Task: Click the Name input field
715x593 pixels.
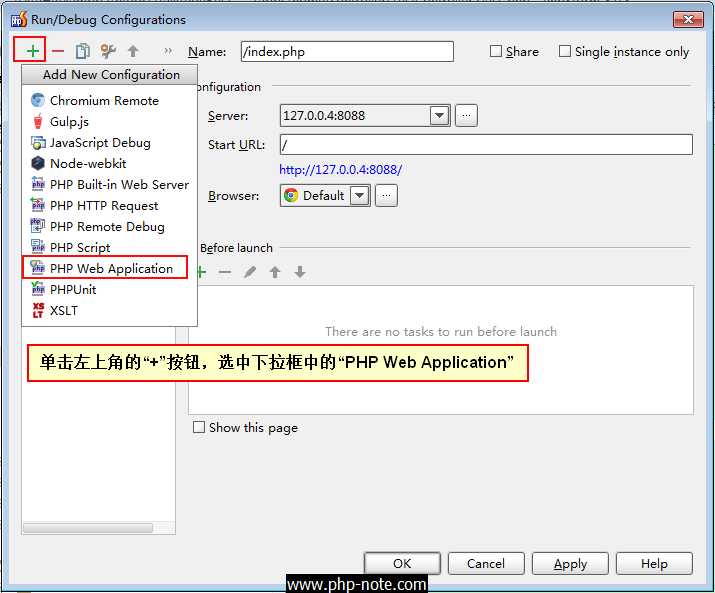Action: [347, 51]
